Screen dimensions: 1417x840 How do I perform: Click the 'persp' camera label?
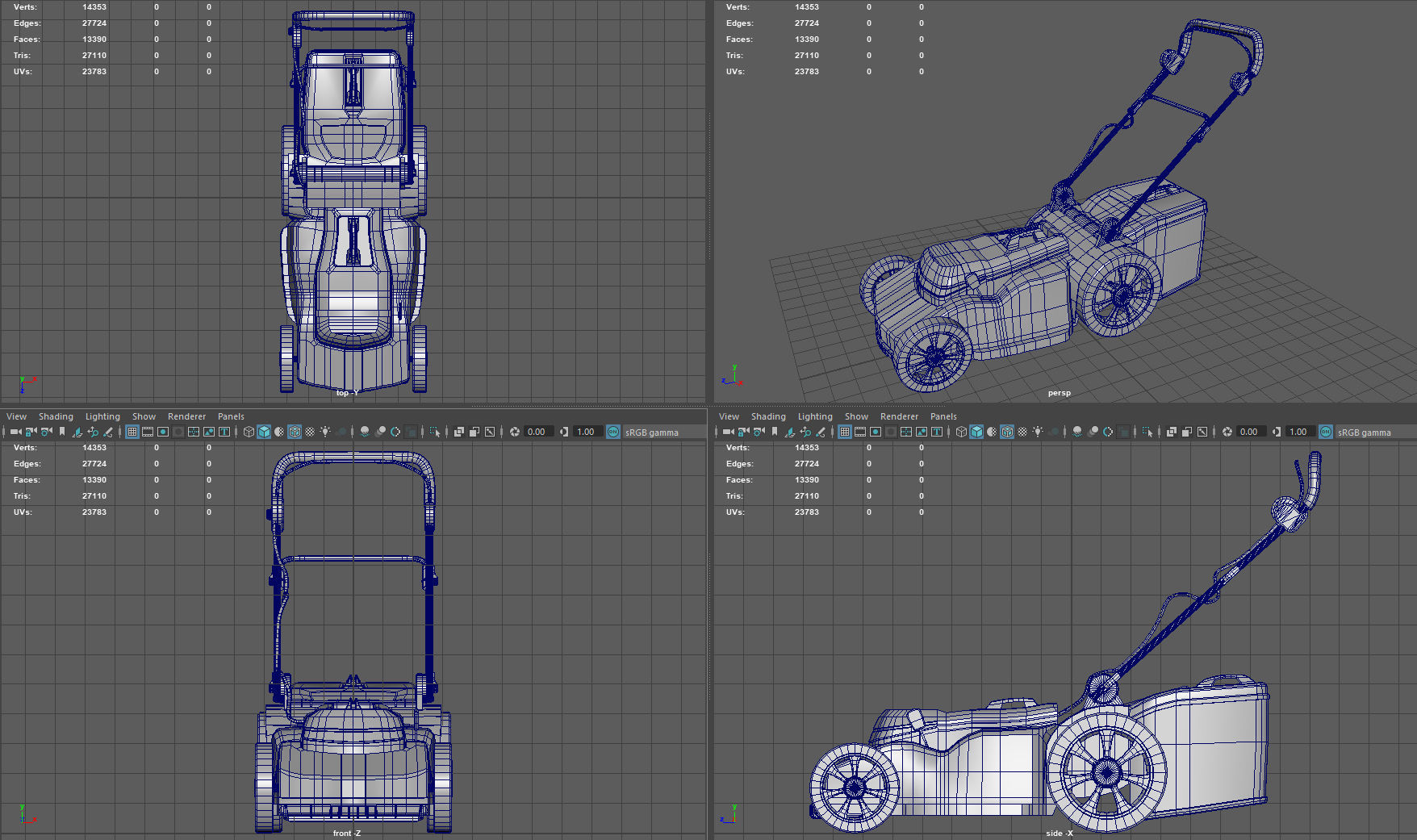(x=1060, y=393)
